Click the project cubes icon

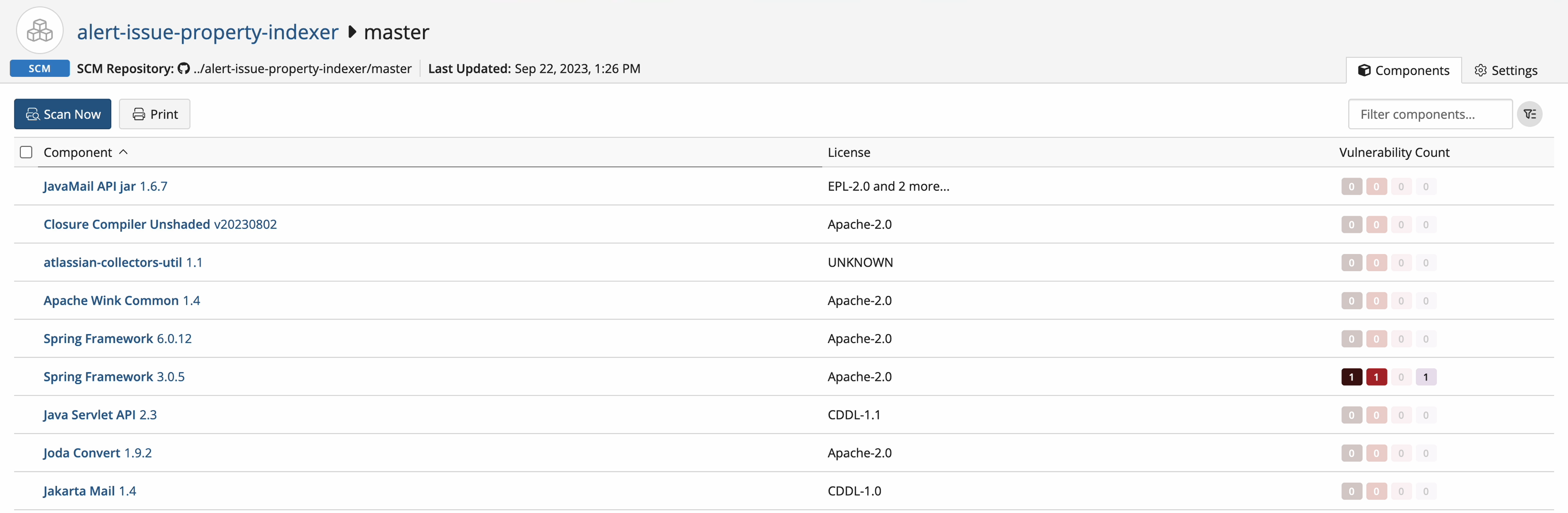point(39,30)
